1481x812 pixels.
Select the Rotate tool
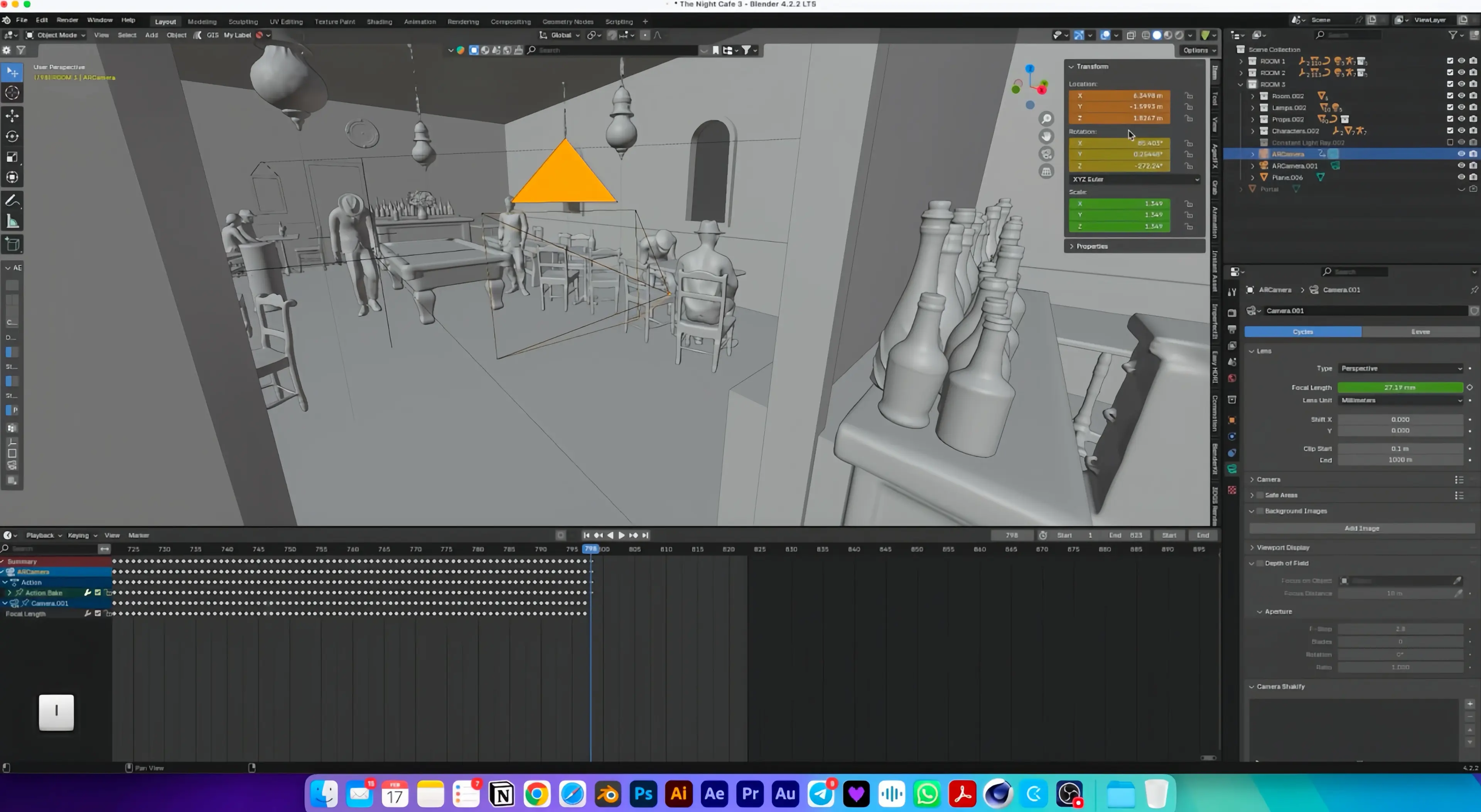12,136
